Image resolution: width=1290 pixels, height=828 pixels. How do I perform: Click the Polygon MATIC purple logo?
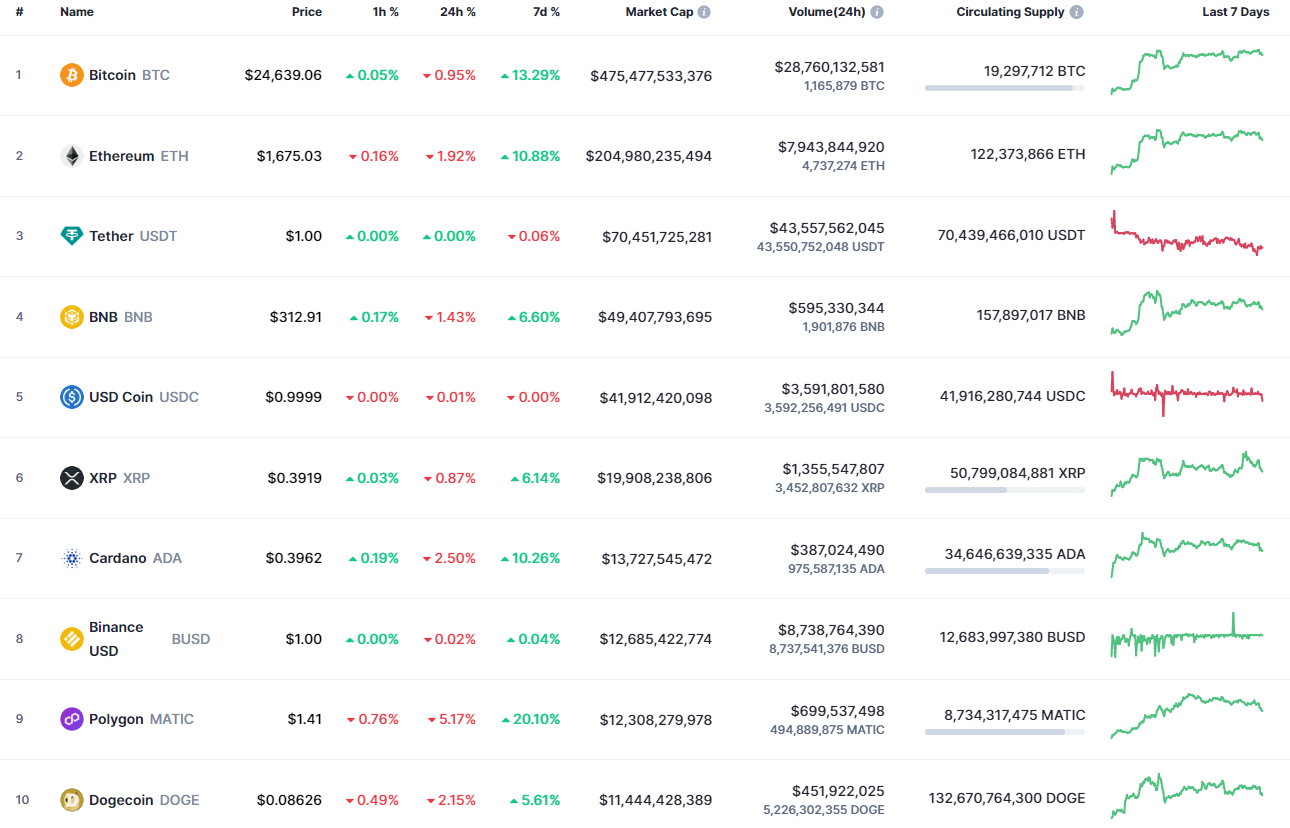point(70,719)
